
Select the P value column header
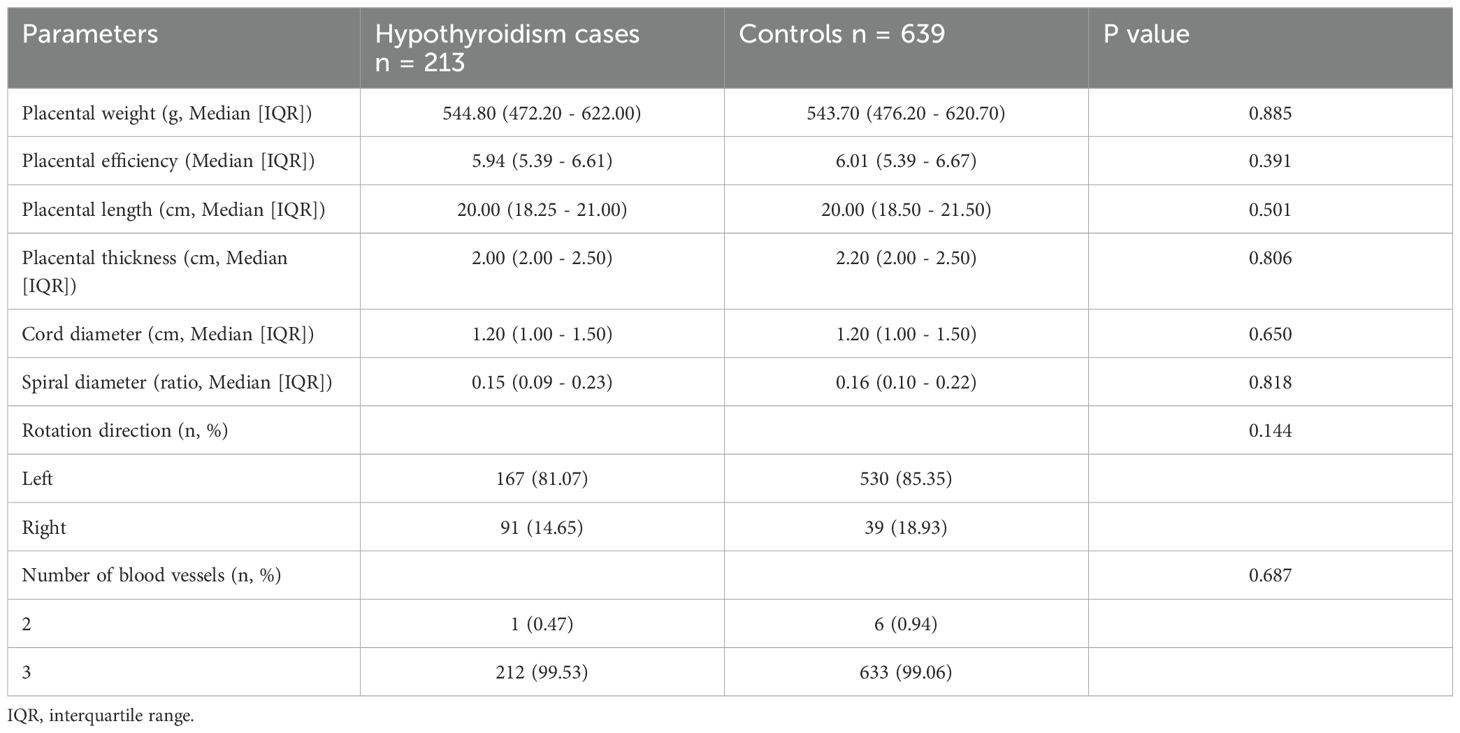1145,34
